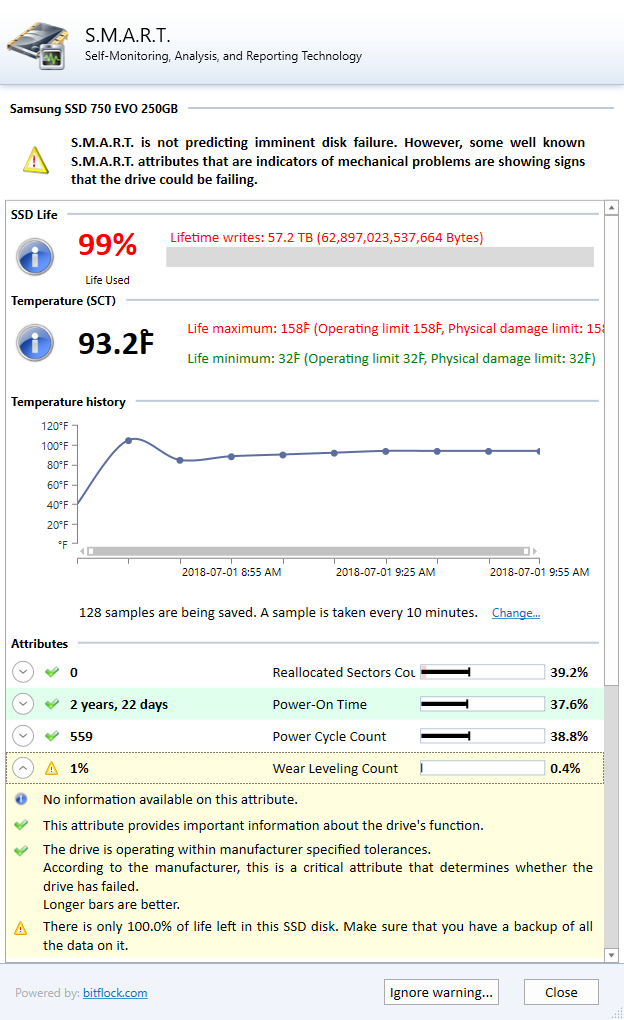
Task: Click the '2018-07-01 9:25 AM' axis label
Action: pyautogui.click(x=385, y=572)
